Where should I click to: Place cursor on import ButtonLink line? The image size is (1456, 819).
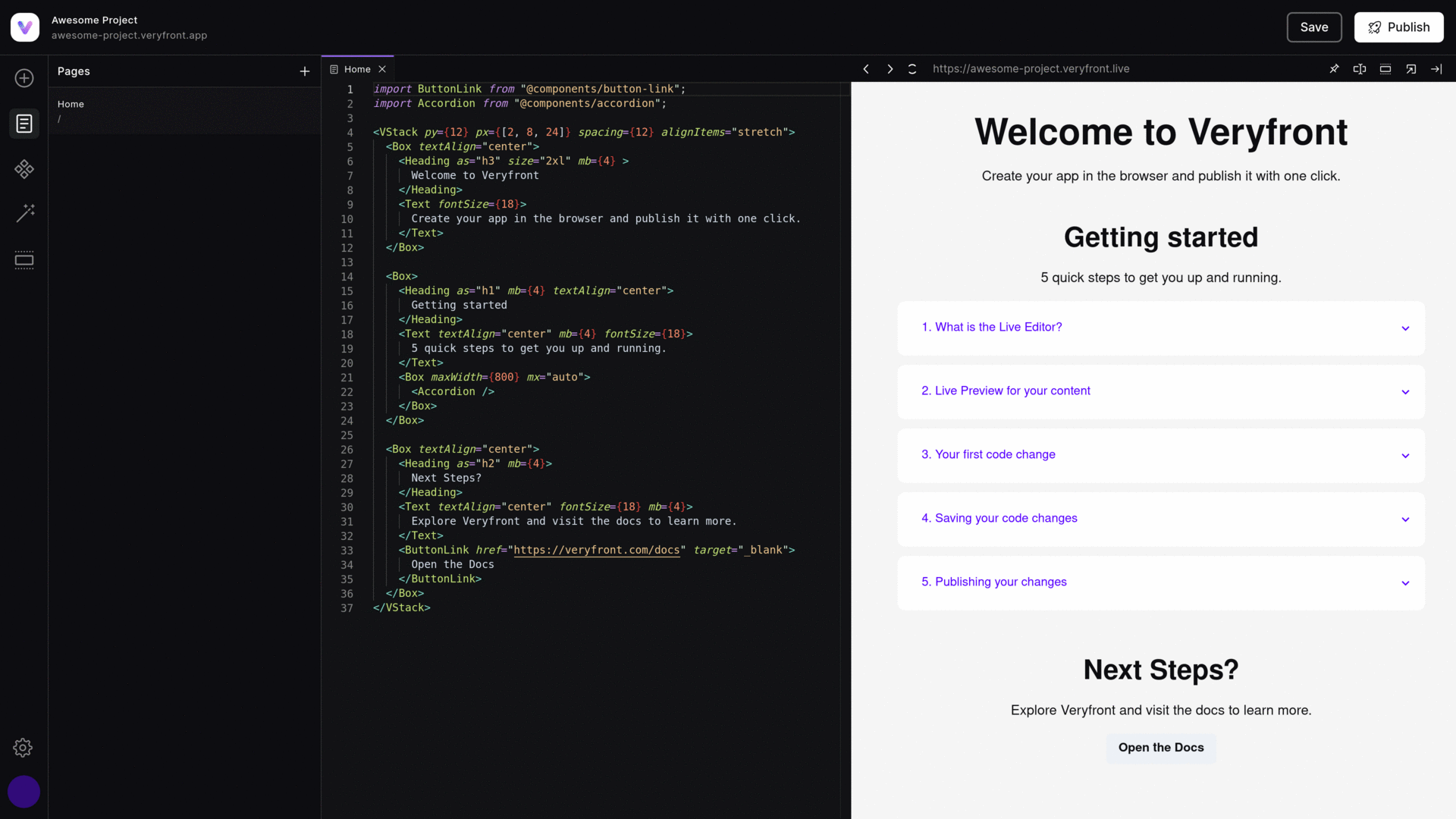[x=529, y=89]
